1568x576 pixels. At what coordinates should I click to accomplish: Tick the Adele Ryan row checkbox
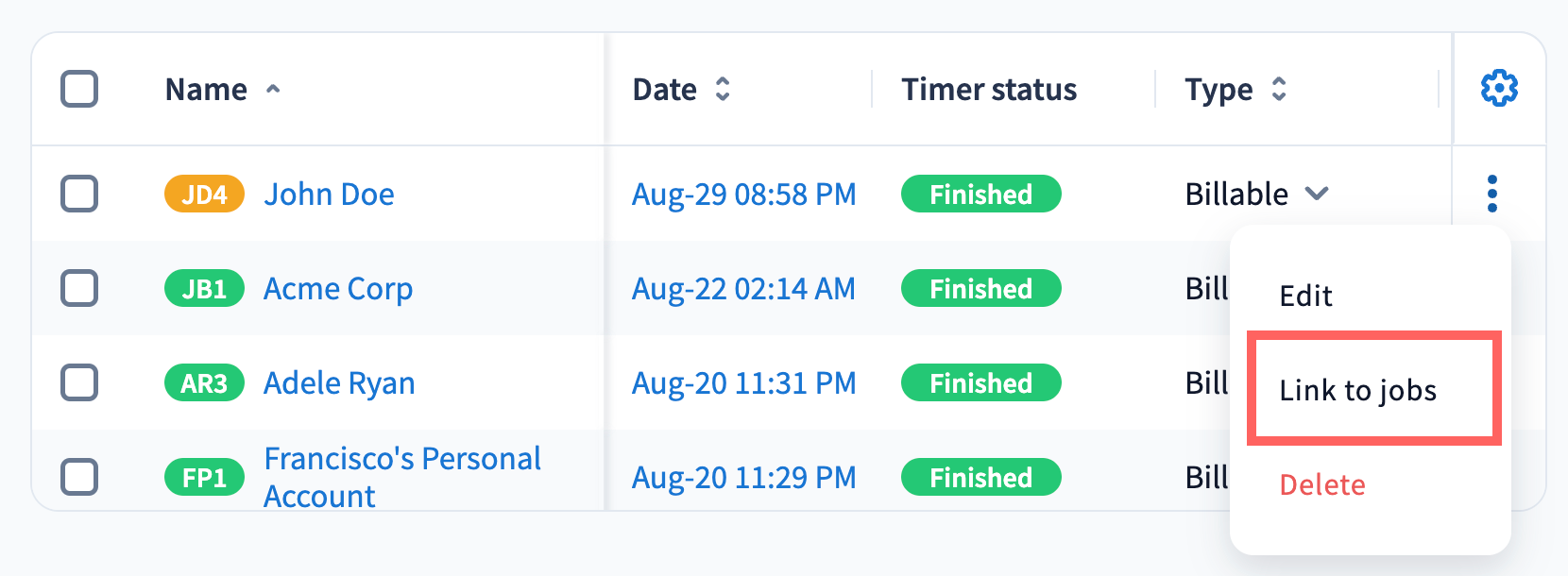[79, 382]
